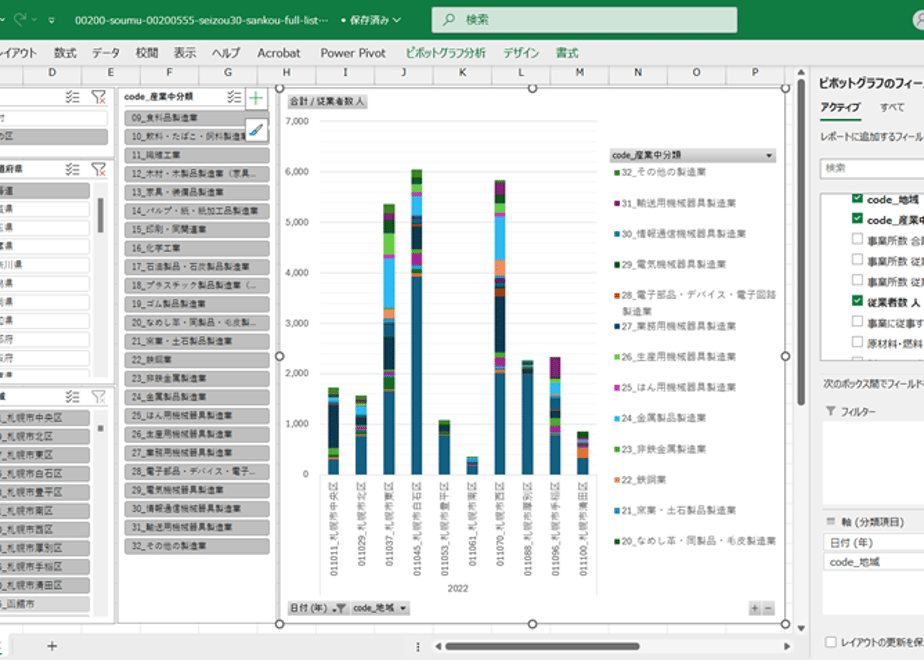The height and width of the screenshot is (660, 924).
Task: Open the Redo history dropdown arrow
Action: [x=34, y=20]
